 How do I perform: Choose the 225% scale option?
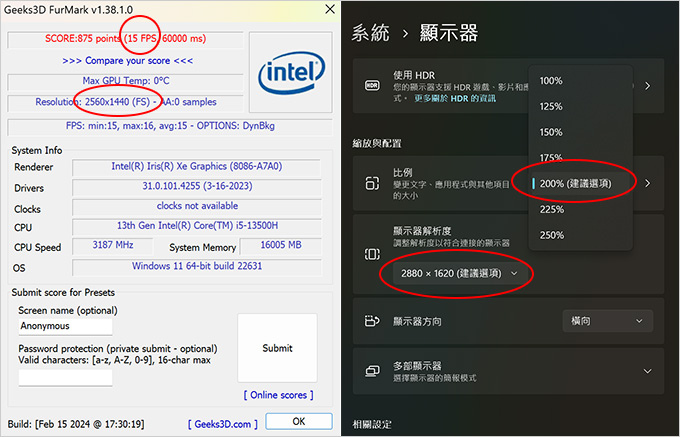click(x=580, y=209)
